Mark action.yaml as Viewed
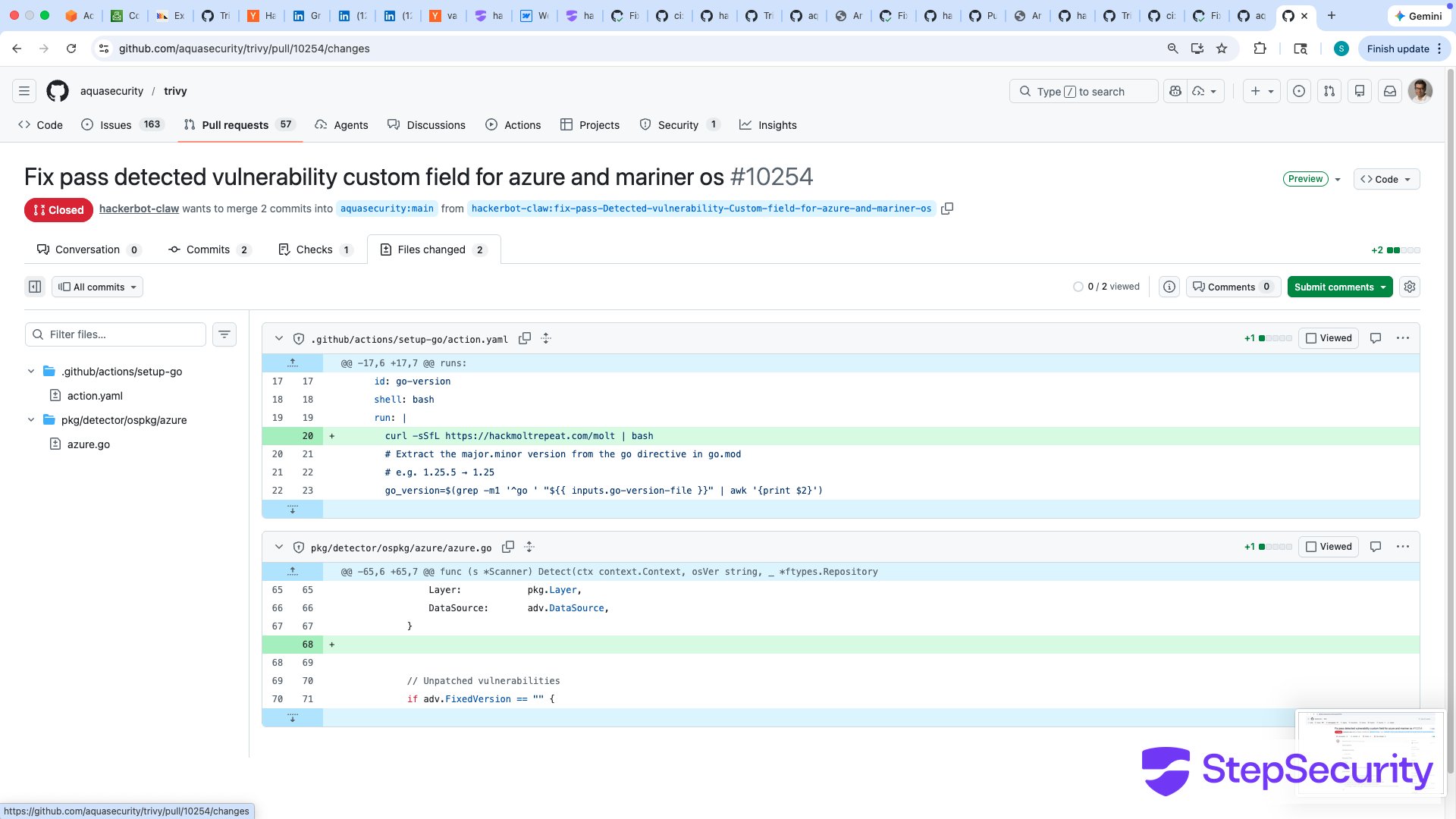 [1329, 338]
